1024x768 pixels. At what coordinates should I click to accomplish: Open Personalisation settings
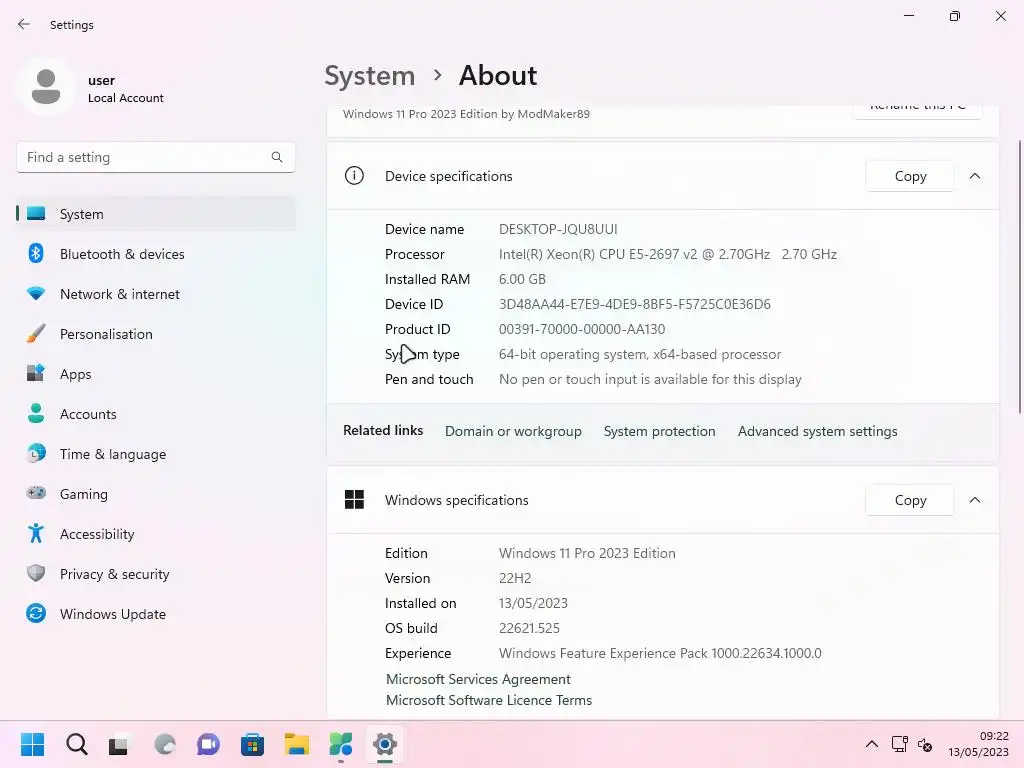[156, 334]
